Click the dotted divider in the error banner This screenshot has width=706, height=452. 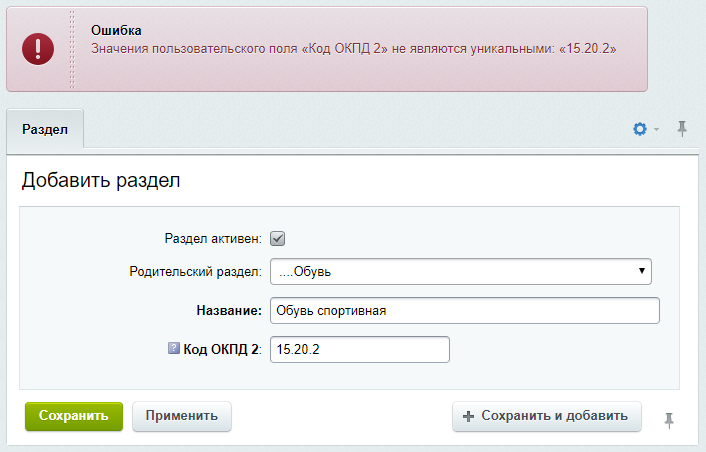point(71,49)
